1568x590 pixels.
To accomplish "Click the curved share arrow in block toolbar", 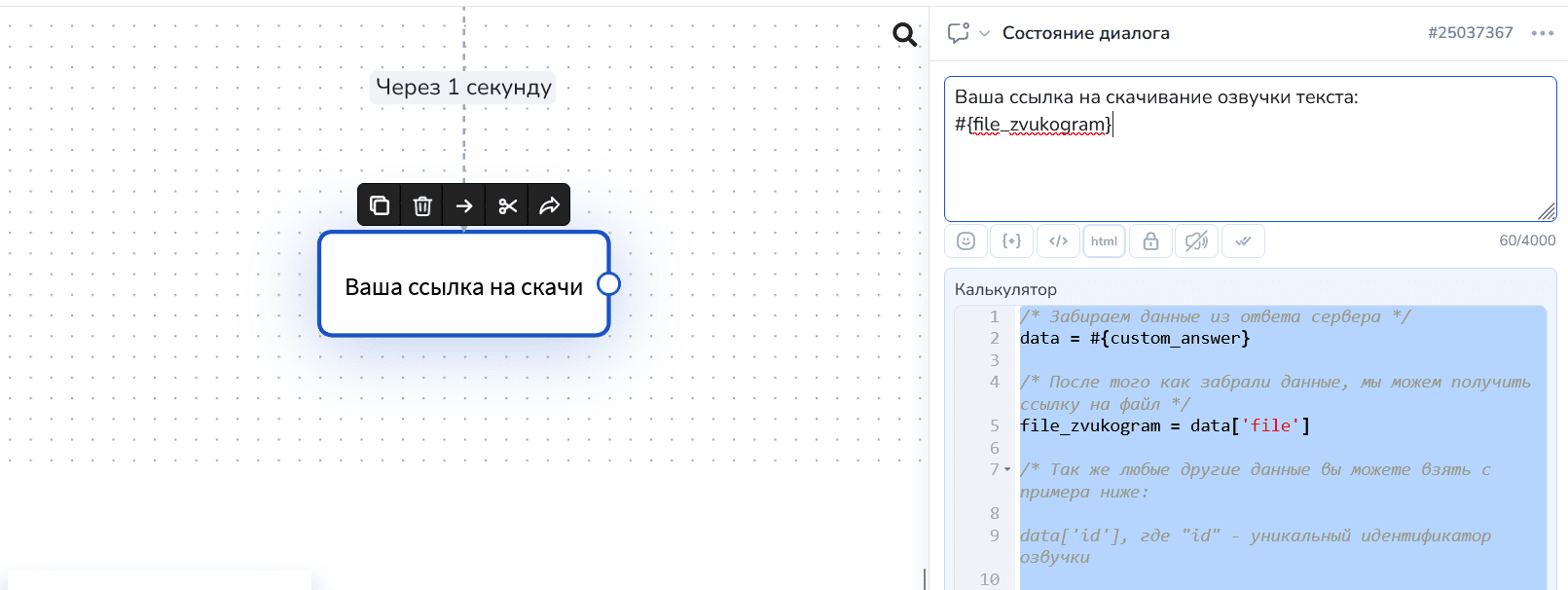I will coord(549,205).
